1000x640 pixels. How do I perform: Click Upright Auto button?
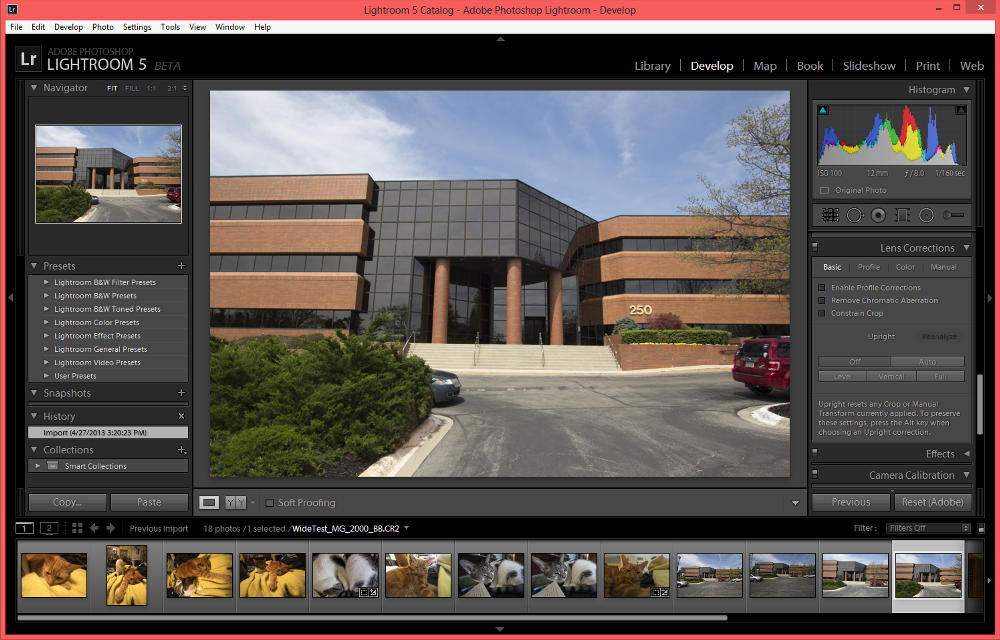click(x=928, y=361)
